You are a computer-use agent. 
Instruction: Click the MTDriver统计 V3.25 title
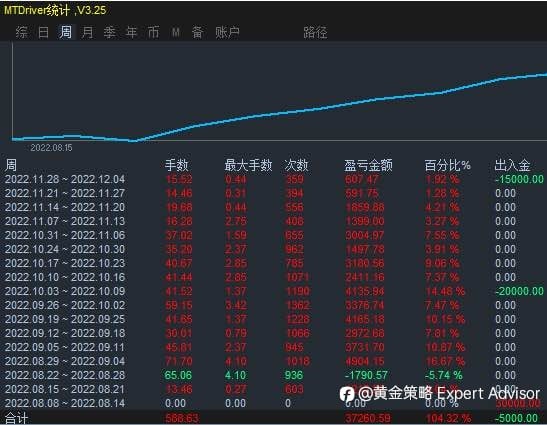(55, 10)
